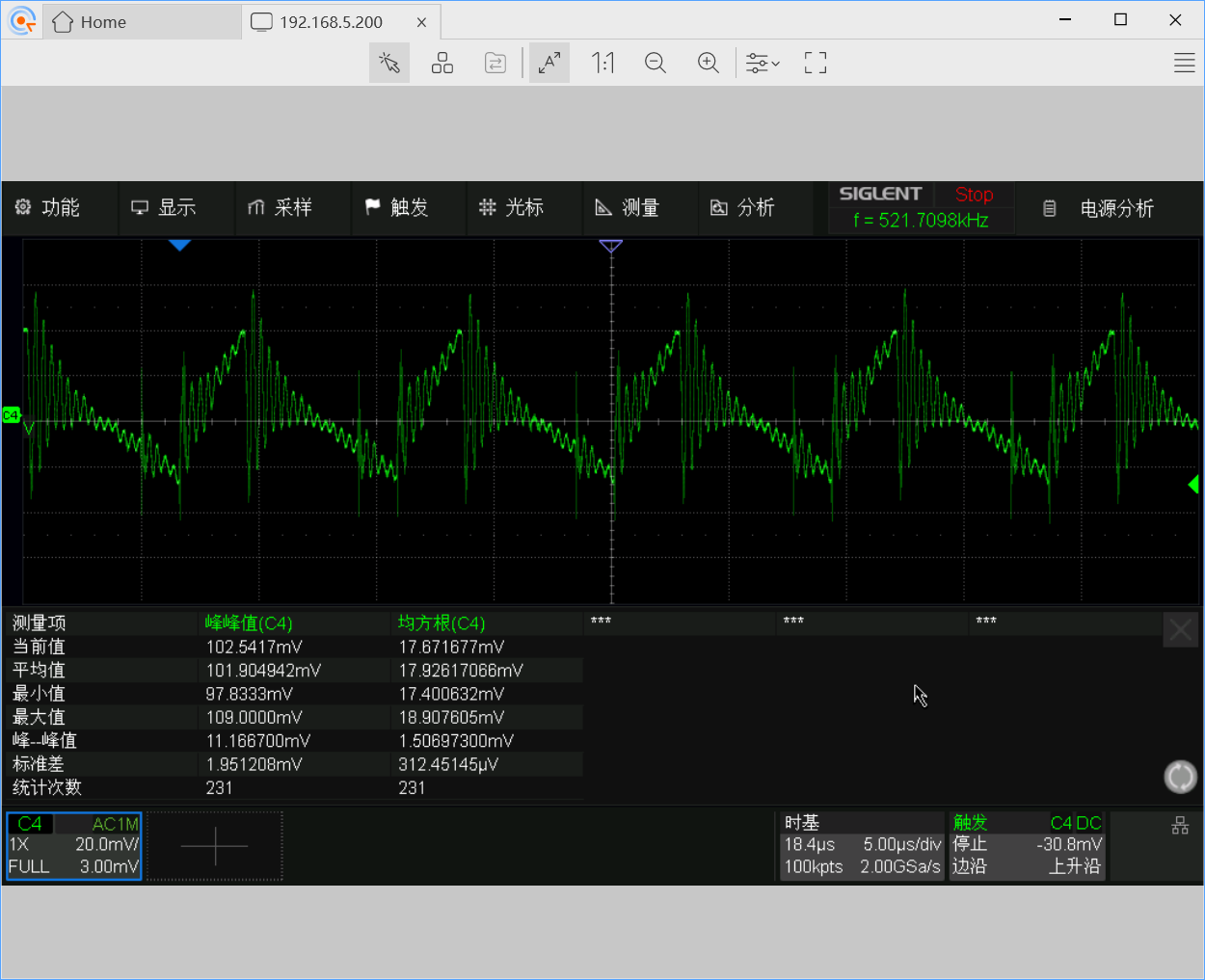Image resolution: width=1205 pixels, height=980 pixels.
Task: Close the 192.168.5.200 tab
Action: coord(421,22)
